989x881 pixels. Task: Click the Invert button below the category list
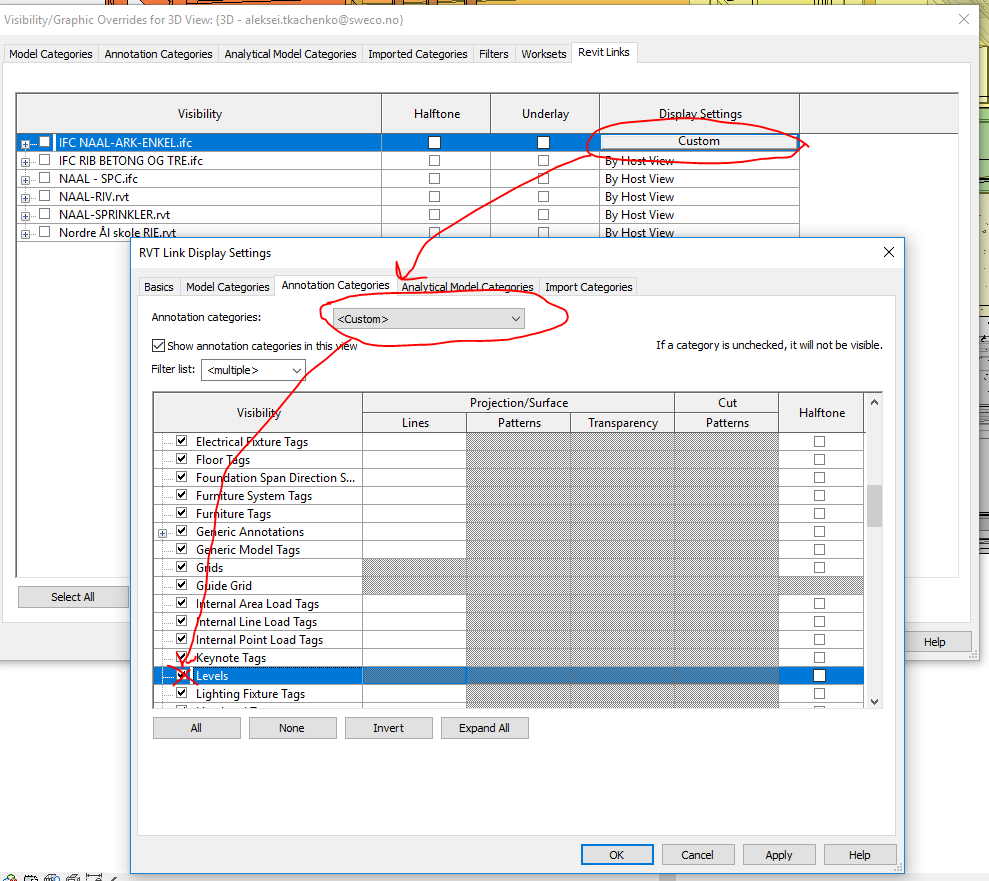[x=388, y=728]
